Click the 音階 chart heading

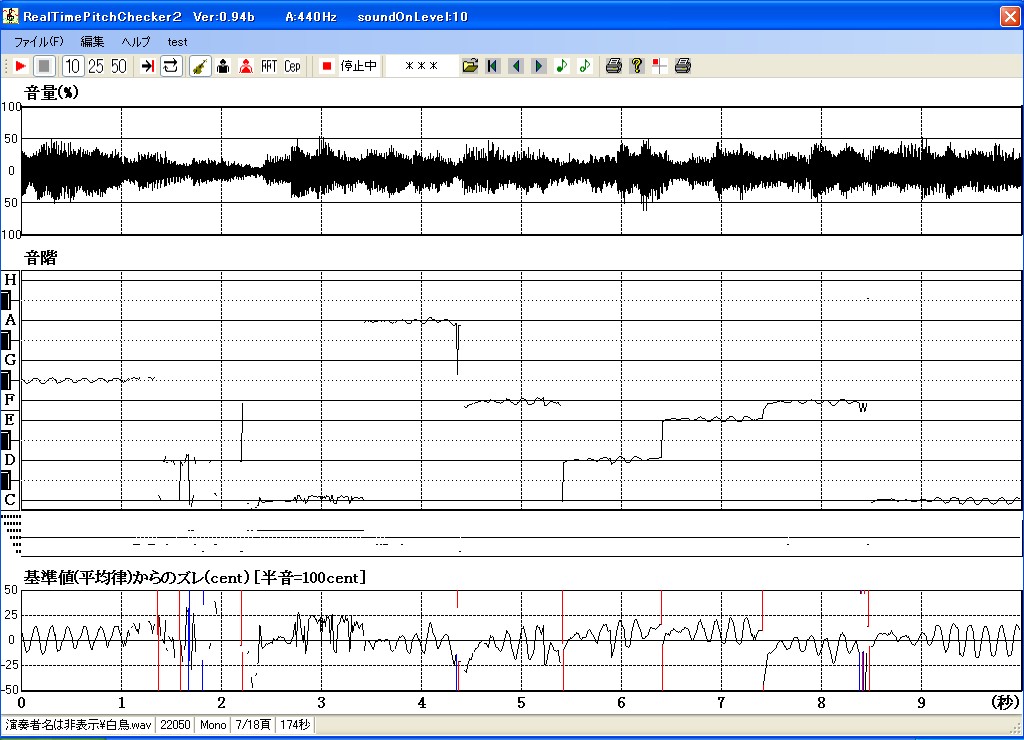point(40,258)
